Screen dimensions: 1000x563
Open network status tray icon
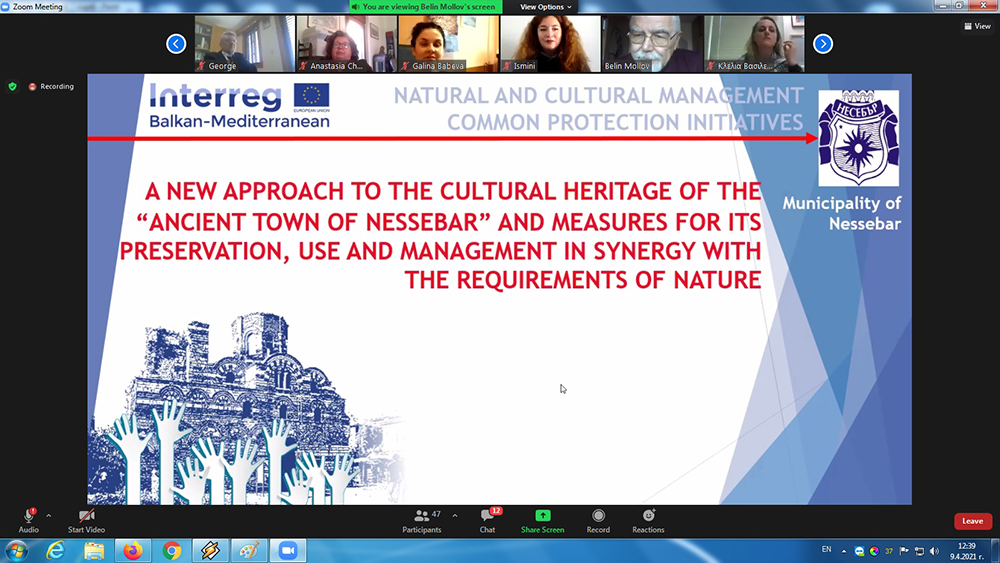click(x=919, y=551)
